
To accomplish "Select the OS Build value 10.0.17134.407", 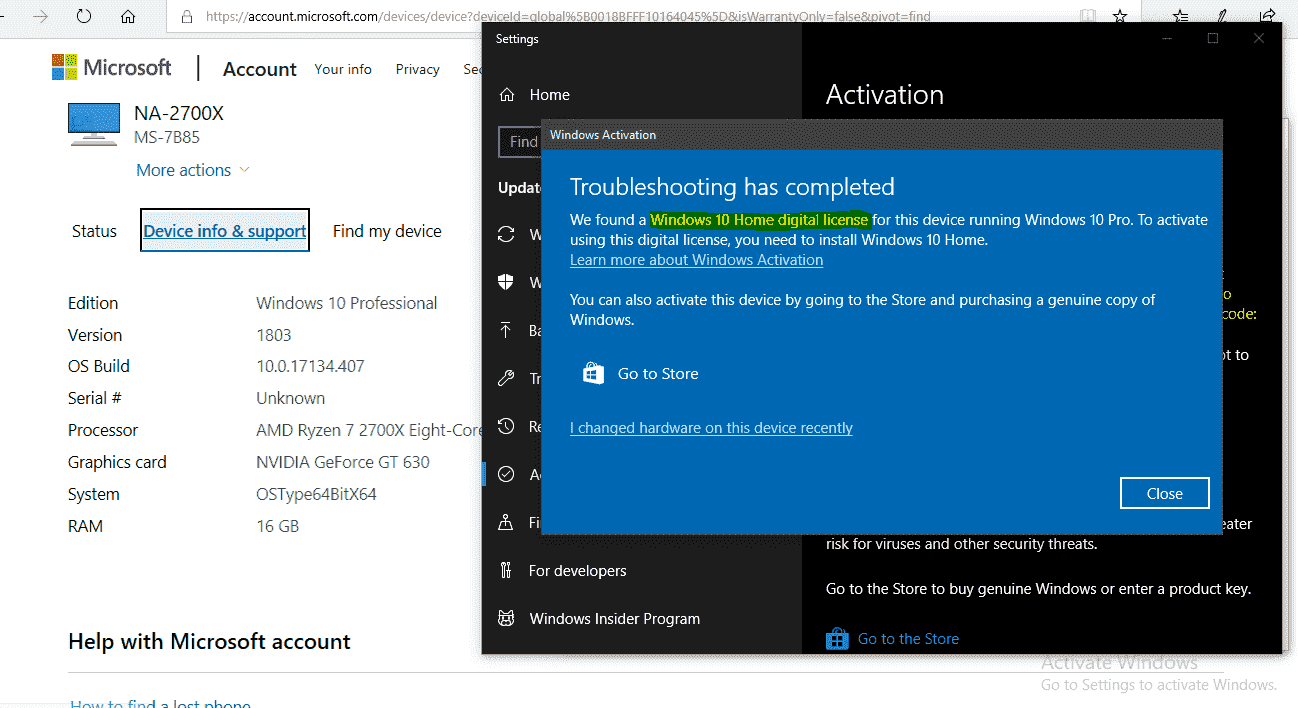I will pos(310,366).
